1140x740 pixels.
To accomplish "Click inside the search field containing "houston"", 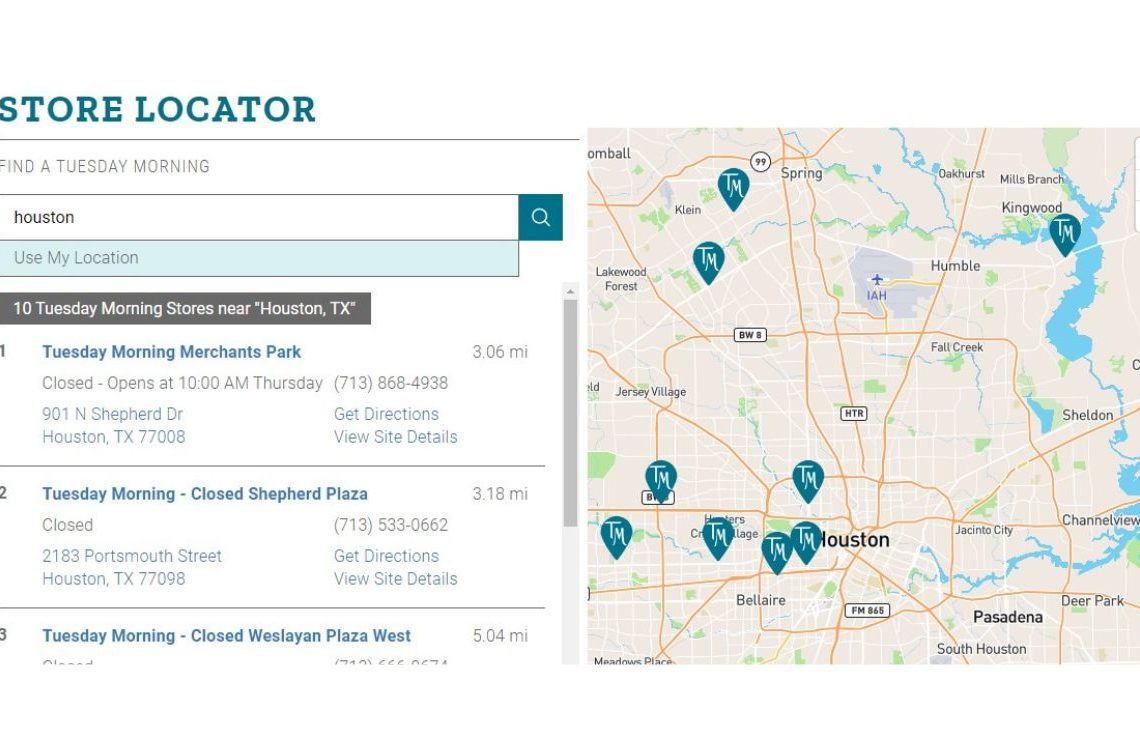I will pyautogui.click(x=260, y=217).
